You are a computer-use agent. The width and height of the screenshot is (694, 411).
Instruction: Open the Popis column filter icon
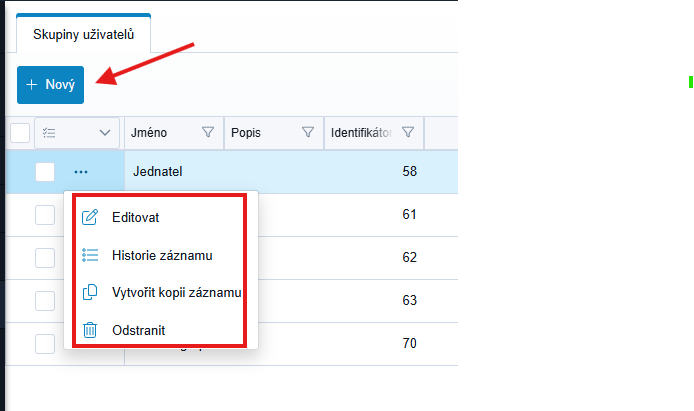pyautogui.click(x=308, y=132)
